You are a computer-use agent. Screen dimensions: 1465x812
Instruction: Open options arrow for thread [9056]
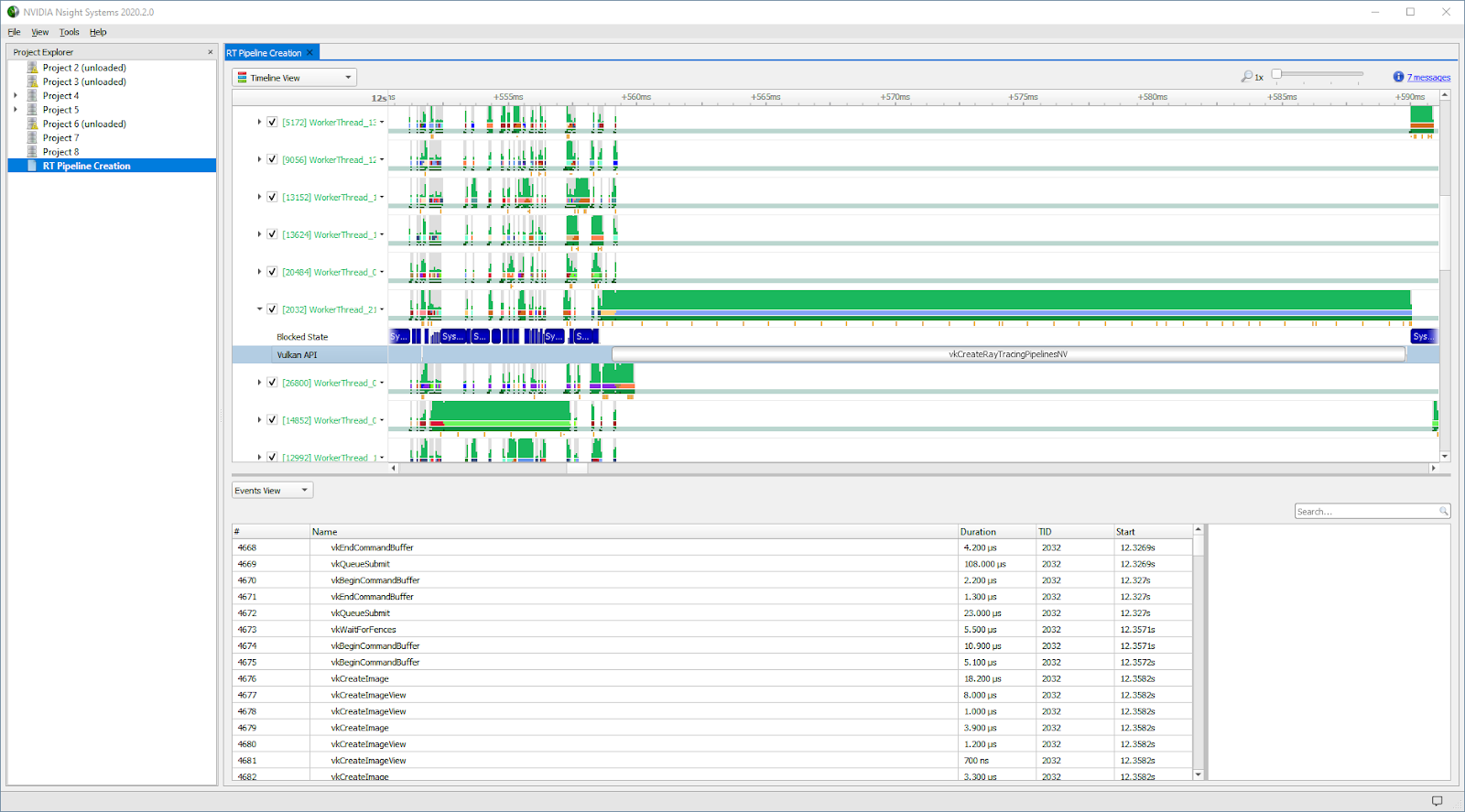(382, 159)
